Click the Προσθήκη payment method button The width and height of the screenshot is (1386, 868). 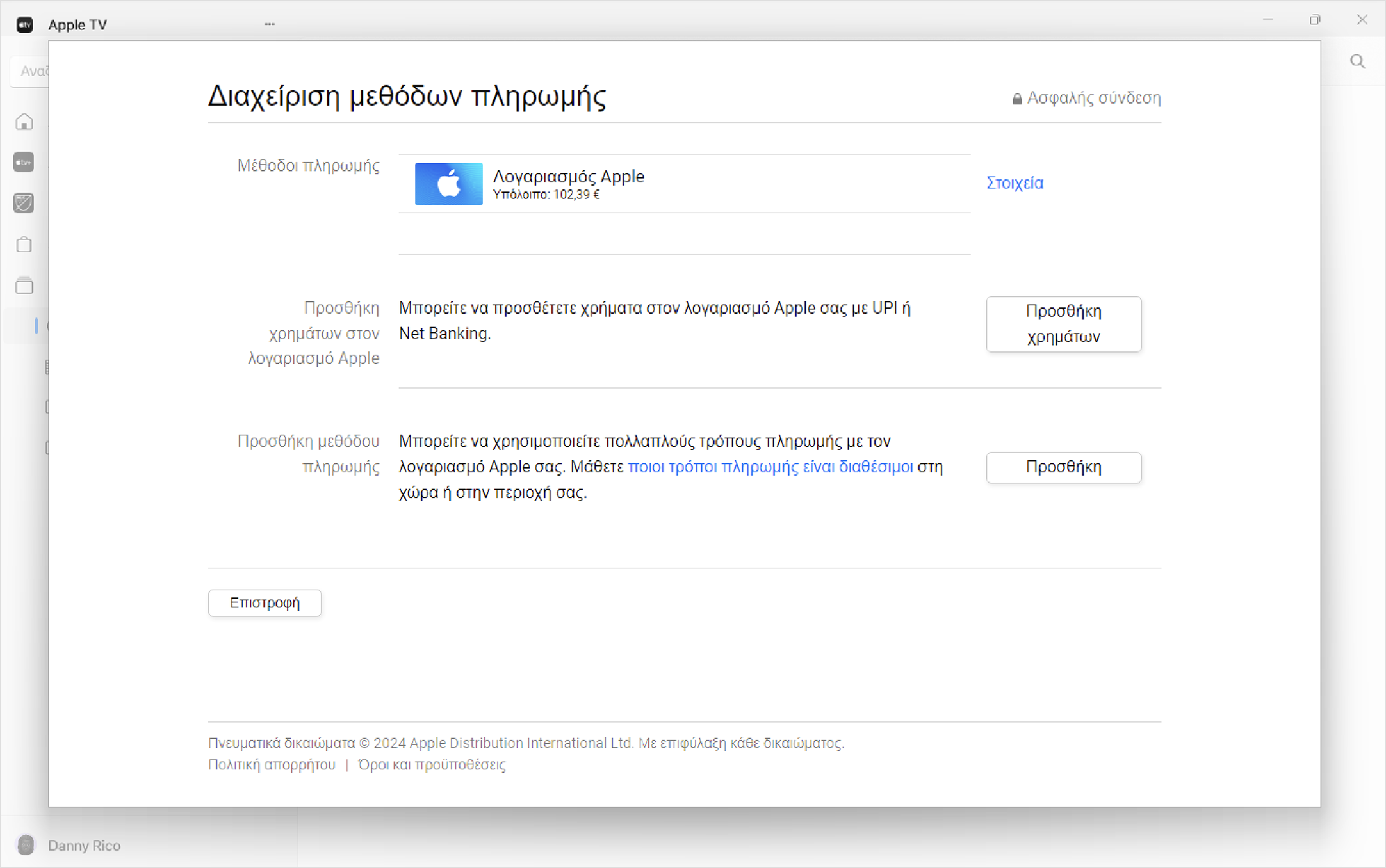[x=1064, y=467]
